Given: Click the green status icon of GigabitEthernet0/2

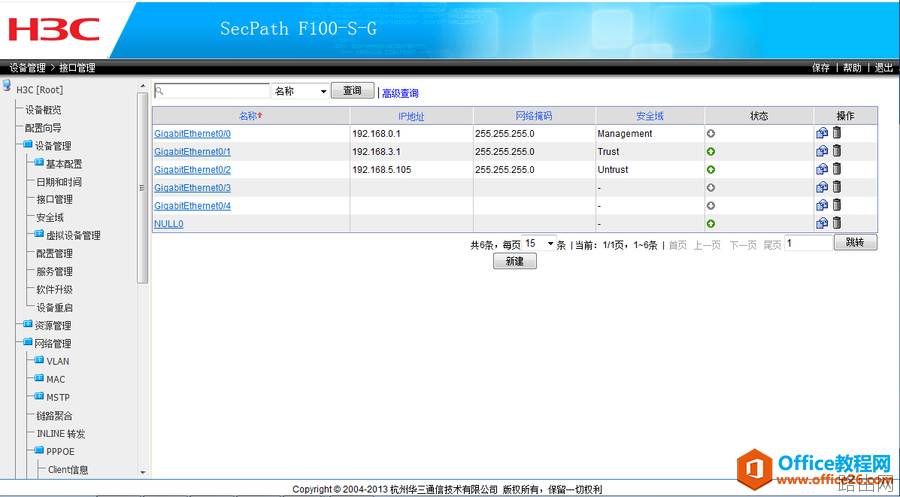Looking at the screenshot, I should 711,170.
